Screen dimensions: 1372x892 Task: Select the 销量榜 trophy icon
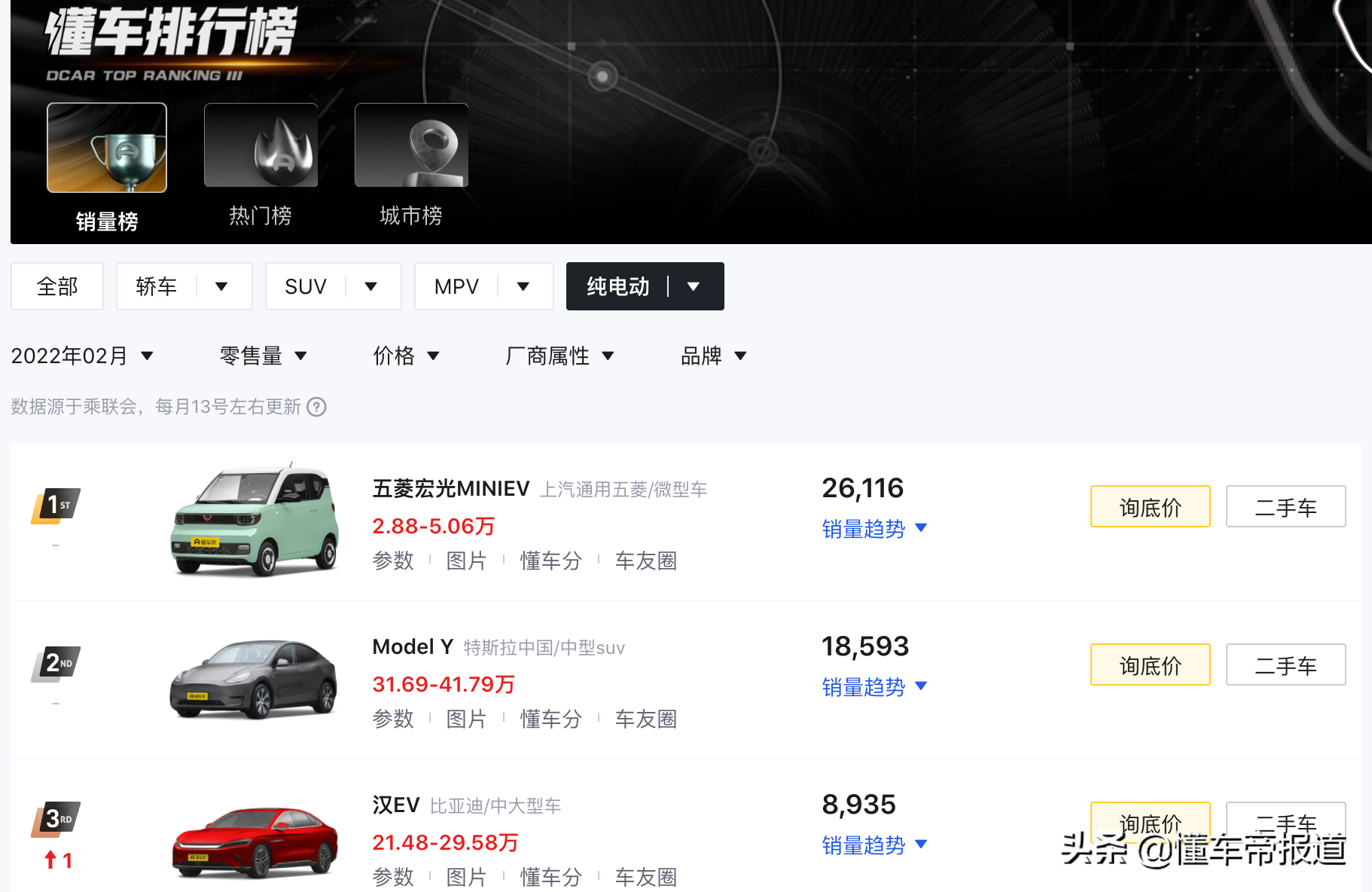[x=107, y=148]
